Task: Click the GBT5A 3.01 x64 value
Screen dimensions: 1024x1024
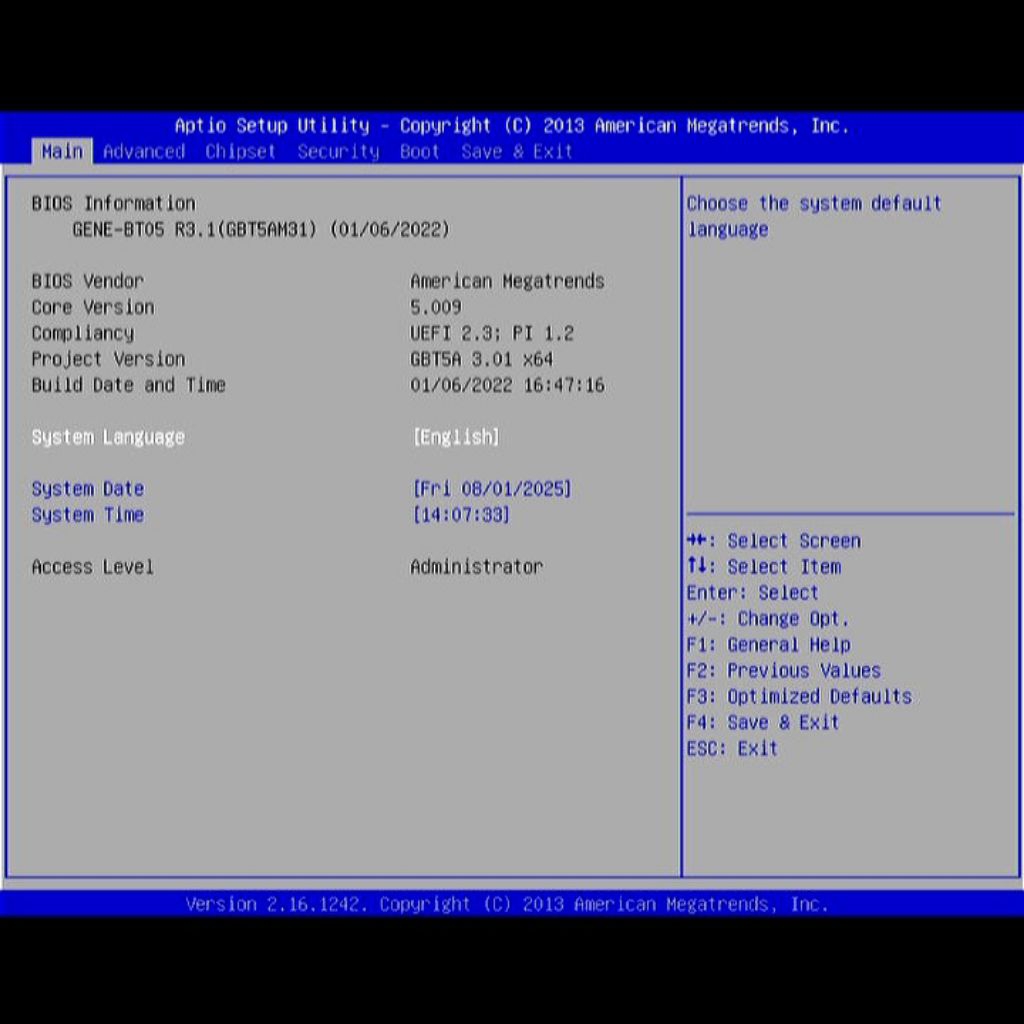Action: pos(481,359)
